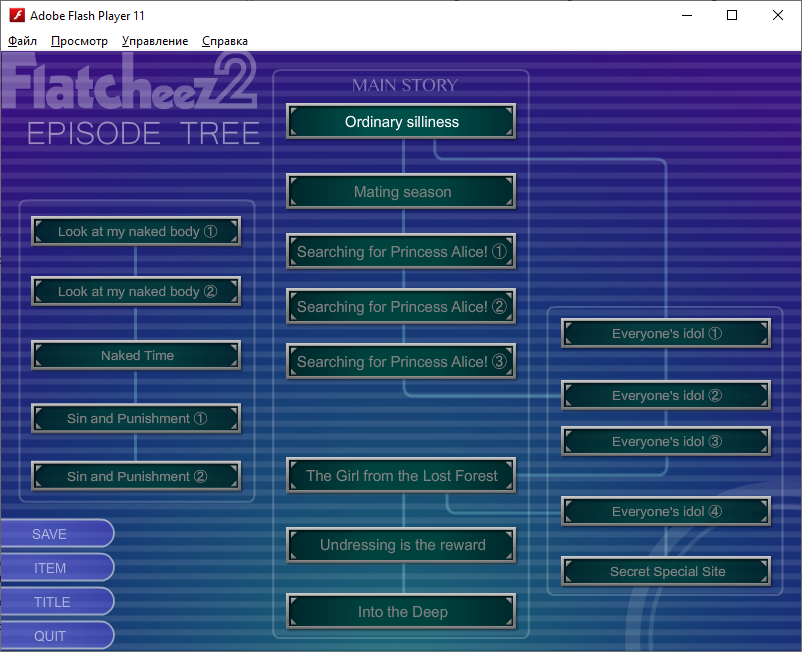802x652 pixels.
Task: Open Searching for Princess Alice! ② episode
Action: coord(402,306)
